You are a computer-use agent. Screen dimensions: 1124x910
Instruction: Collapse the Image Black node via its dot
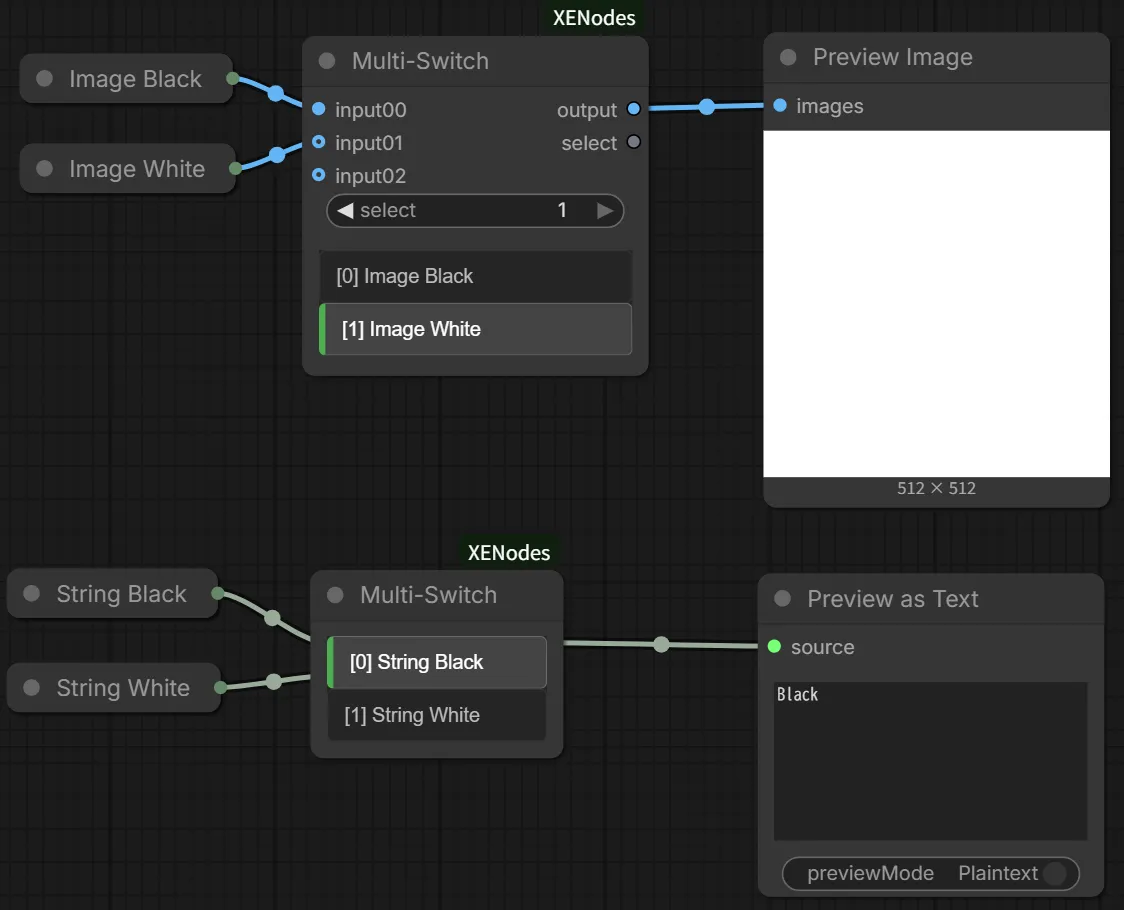click(44, 78)
